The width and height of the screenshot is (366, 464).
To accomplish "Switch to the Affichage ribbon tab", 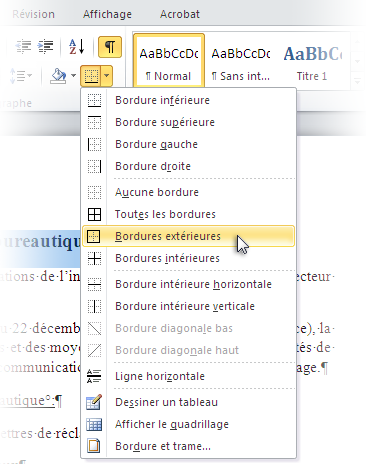I will click(107, 14).
